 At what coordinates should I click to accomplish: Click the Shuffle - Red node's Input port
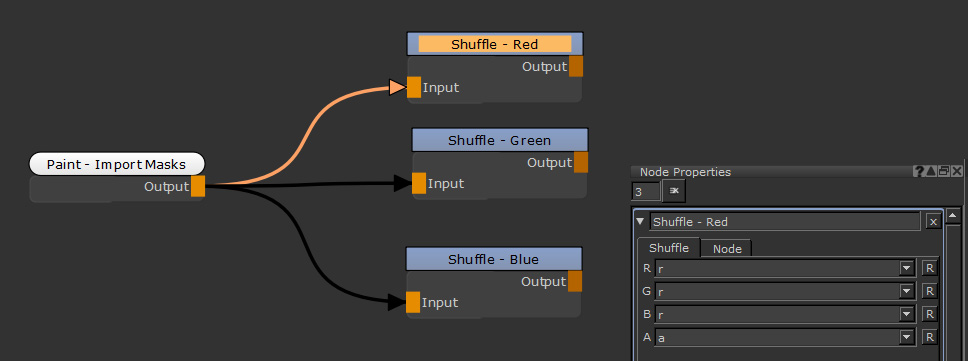(x=414, y=87)
